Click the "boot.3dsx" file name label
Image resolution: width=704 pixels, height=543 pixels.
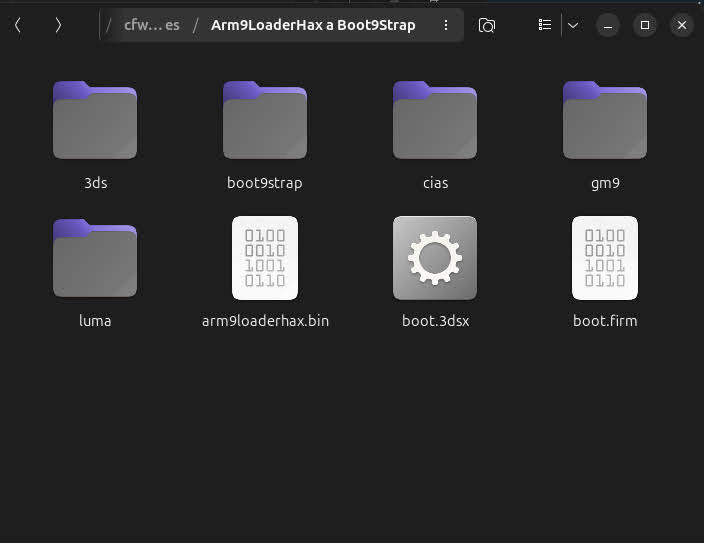[x=436, y=321]
